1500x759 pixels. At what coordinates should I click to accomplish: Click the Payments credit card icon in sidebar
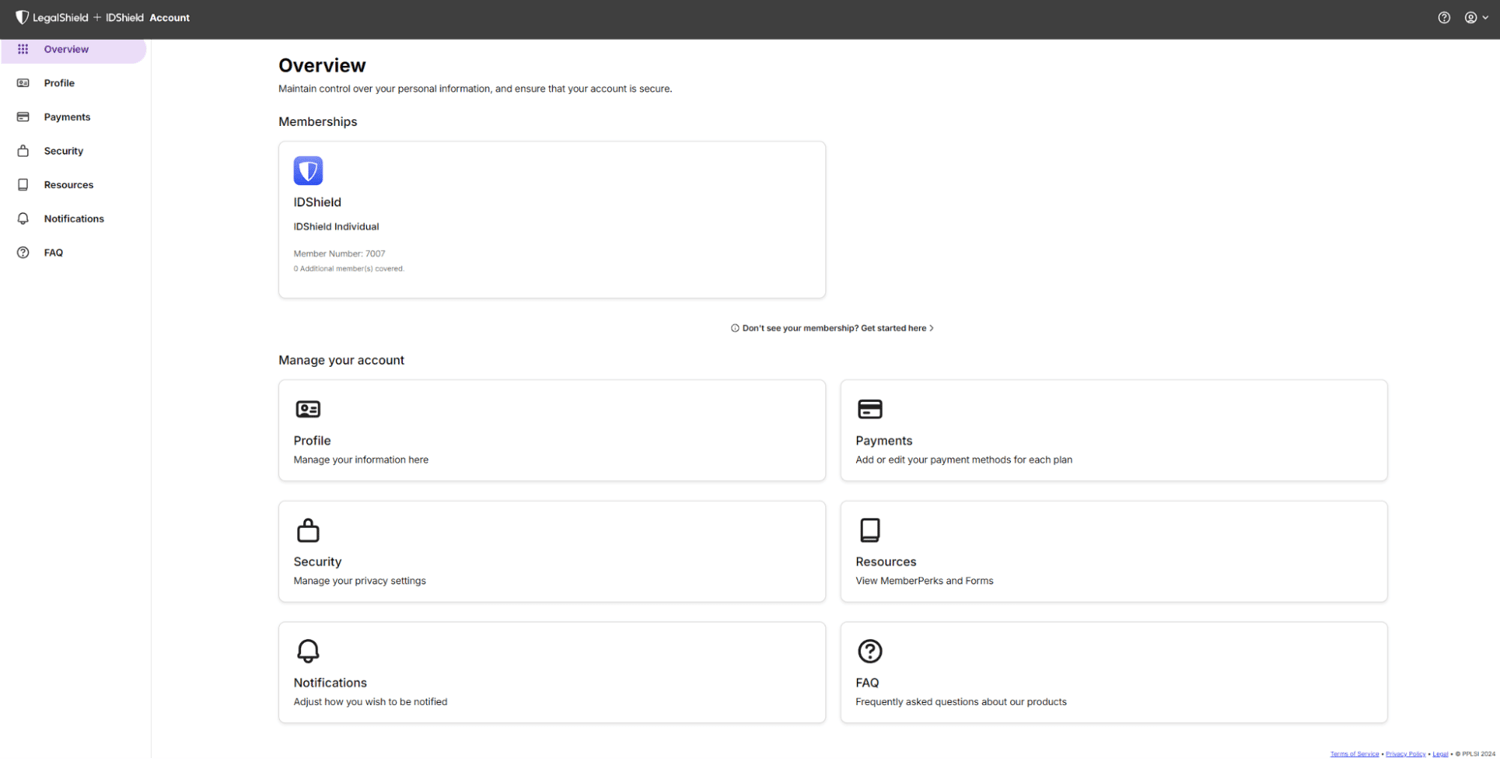23,117
